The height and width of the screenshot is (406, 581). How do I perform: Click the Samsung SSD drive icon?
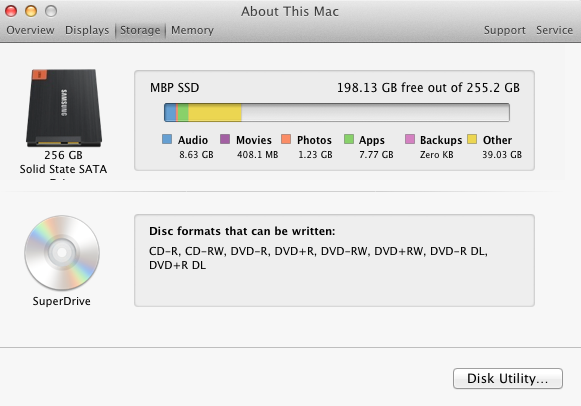(x=64, y=108)
